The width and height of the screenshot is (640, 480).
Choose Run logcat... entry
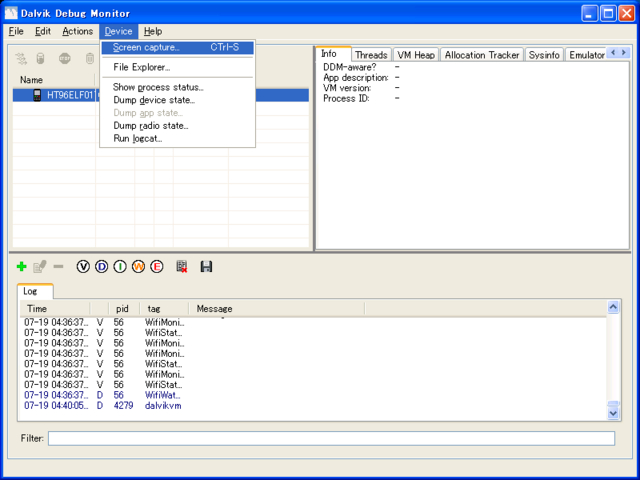178,139
